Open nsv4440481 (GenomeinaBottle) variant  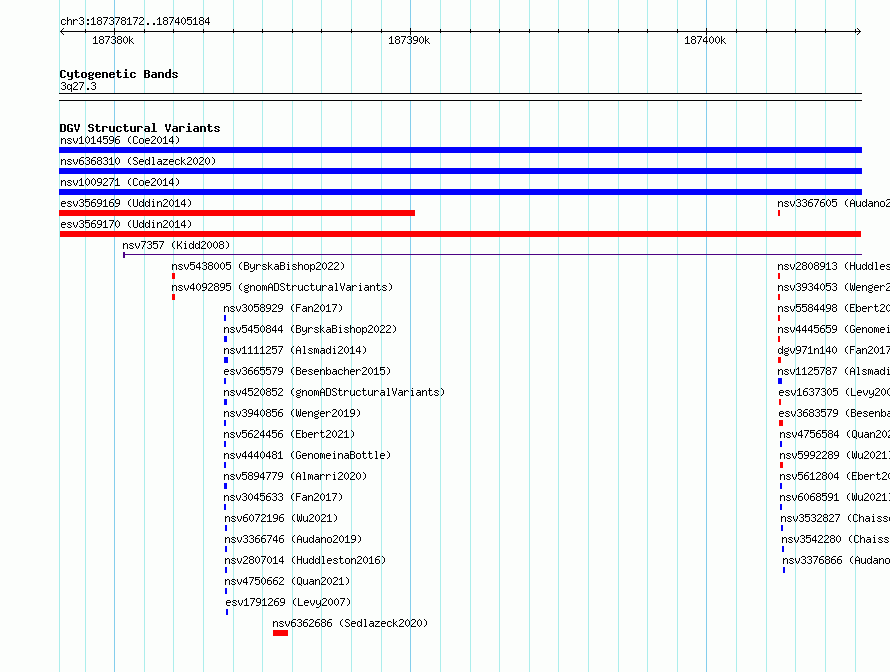coord(307,455)
